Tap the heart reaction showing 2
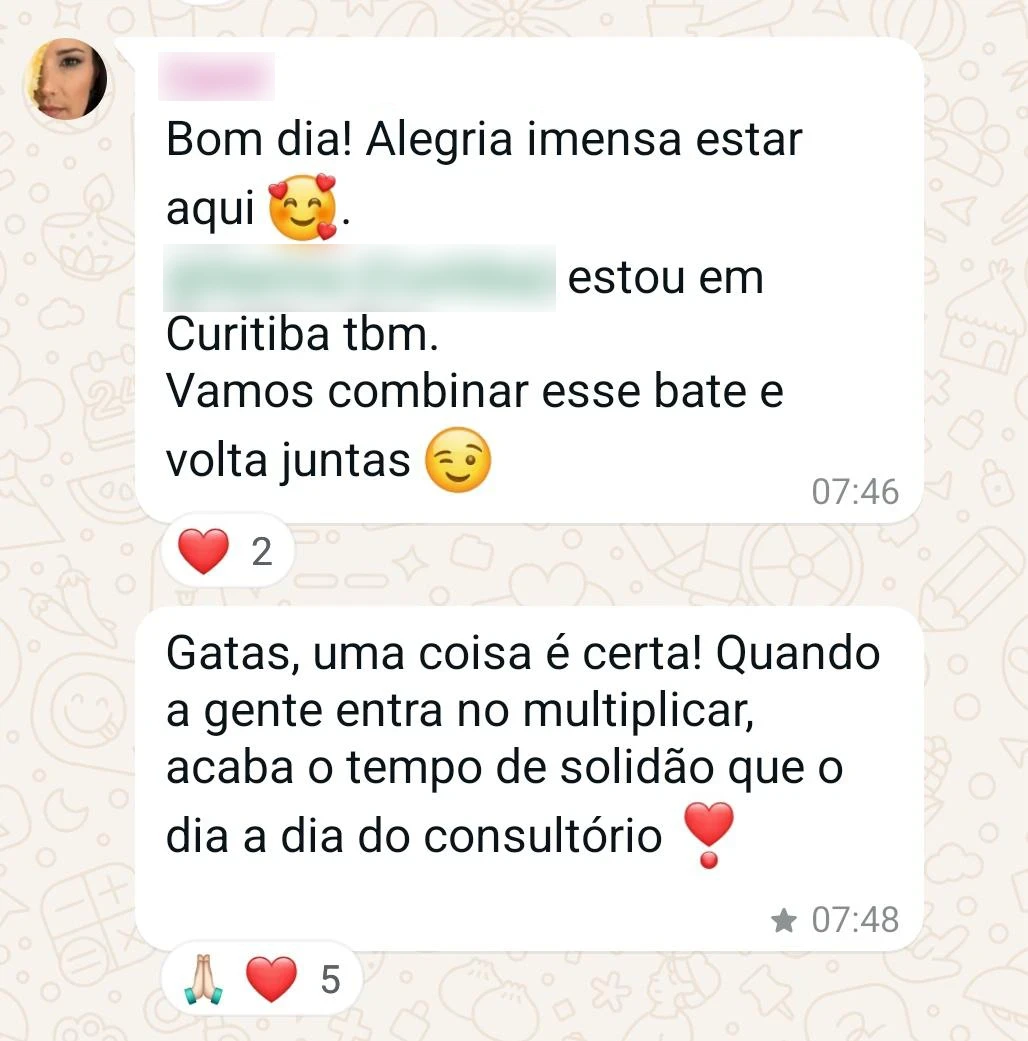Image resolution: width=1028 pixels, height=1041 pixels. [x=204, y=551]
